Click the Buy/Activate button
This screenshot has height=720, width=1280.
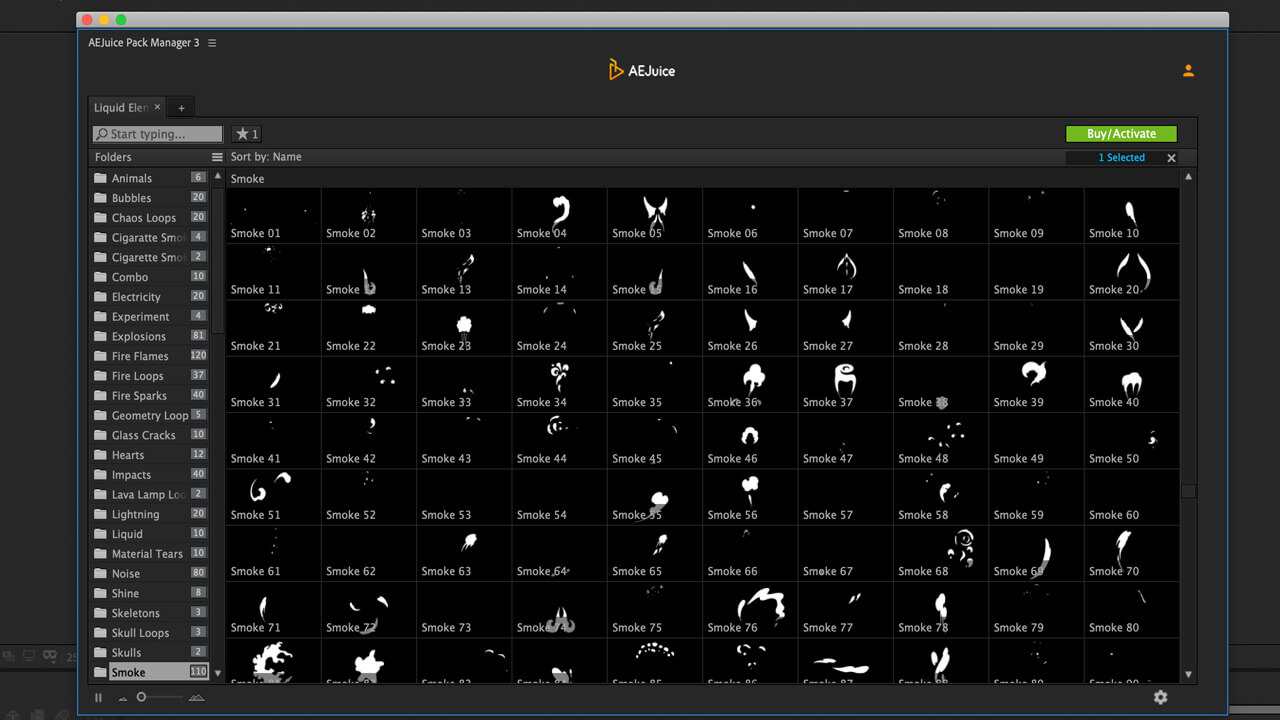(1121, 134)
